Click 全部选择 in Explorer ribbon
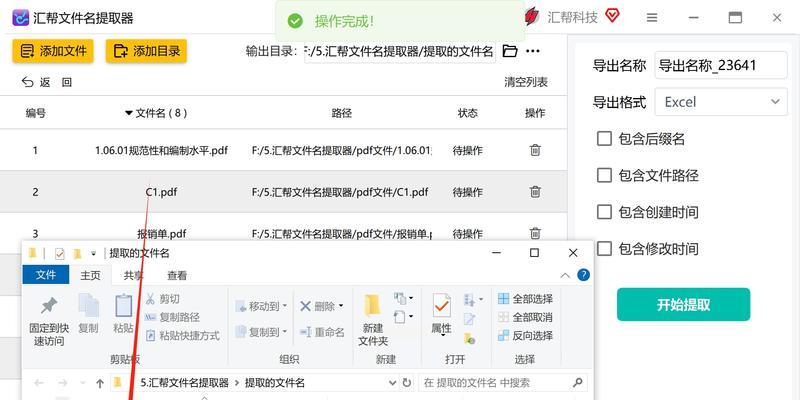The width and height of the screenshot is (800, 400). tap(526, 299)
